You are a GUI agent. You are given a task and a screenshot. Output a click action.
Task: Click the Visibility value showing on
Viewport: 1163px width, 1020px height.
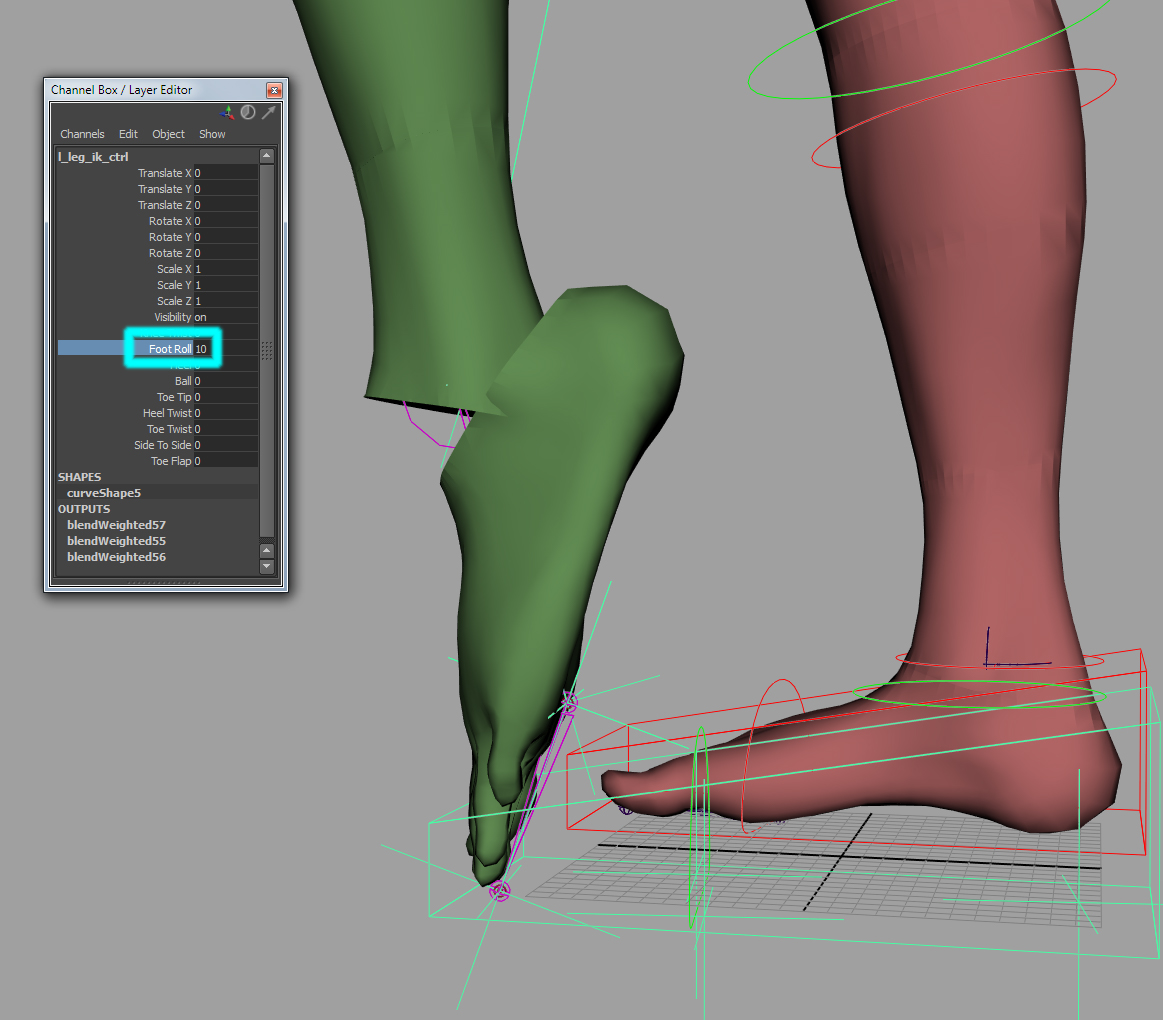(225, 317)
